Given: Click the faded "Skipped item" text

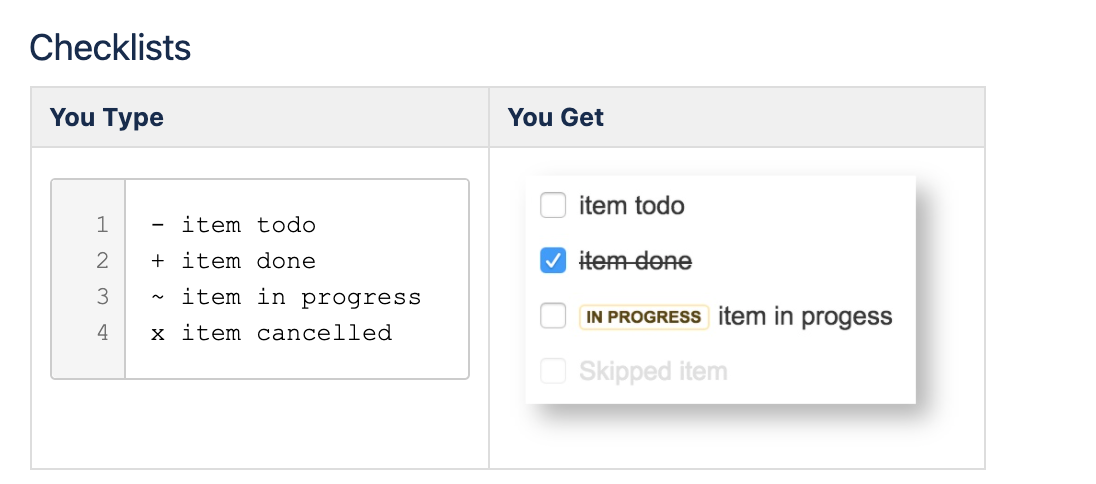Looking at the screenshot, I should [x=653, y=372].
